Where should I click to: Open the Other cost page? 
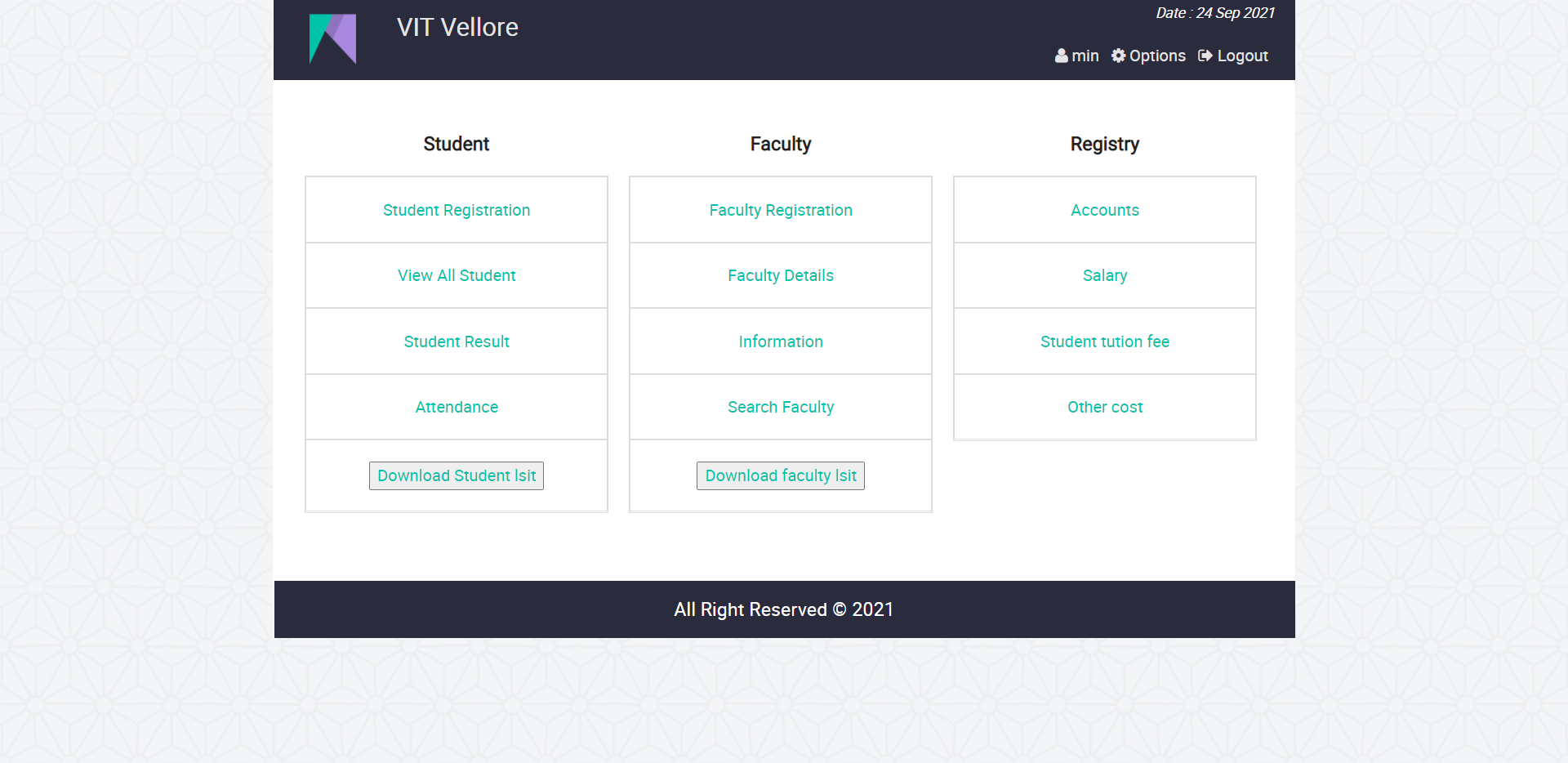(x=1104, y=407)
